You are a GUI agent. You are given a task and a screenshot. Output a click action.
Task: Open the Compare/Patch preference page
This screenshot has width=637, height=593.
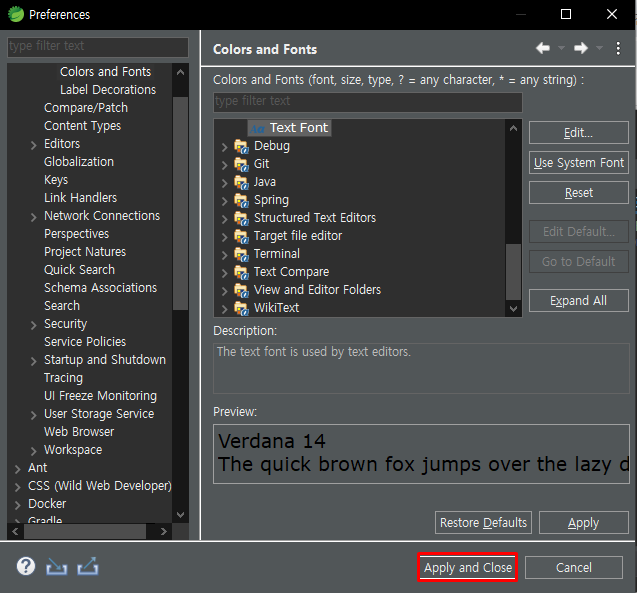click(x=86, y=108)
